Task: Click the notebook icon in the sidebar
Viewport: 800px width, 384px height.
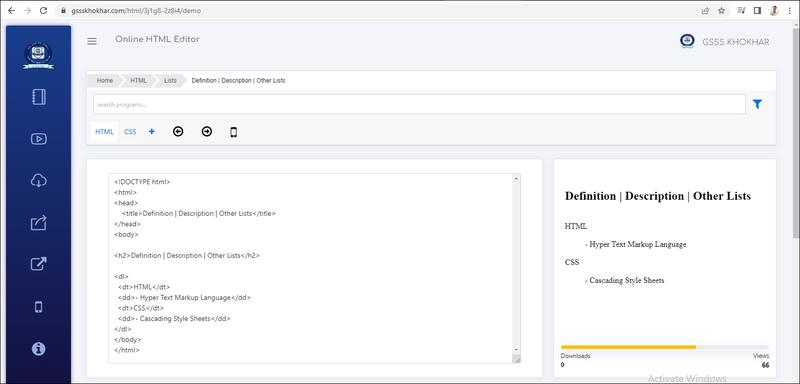Action: pos(39,97)
